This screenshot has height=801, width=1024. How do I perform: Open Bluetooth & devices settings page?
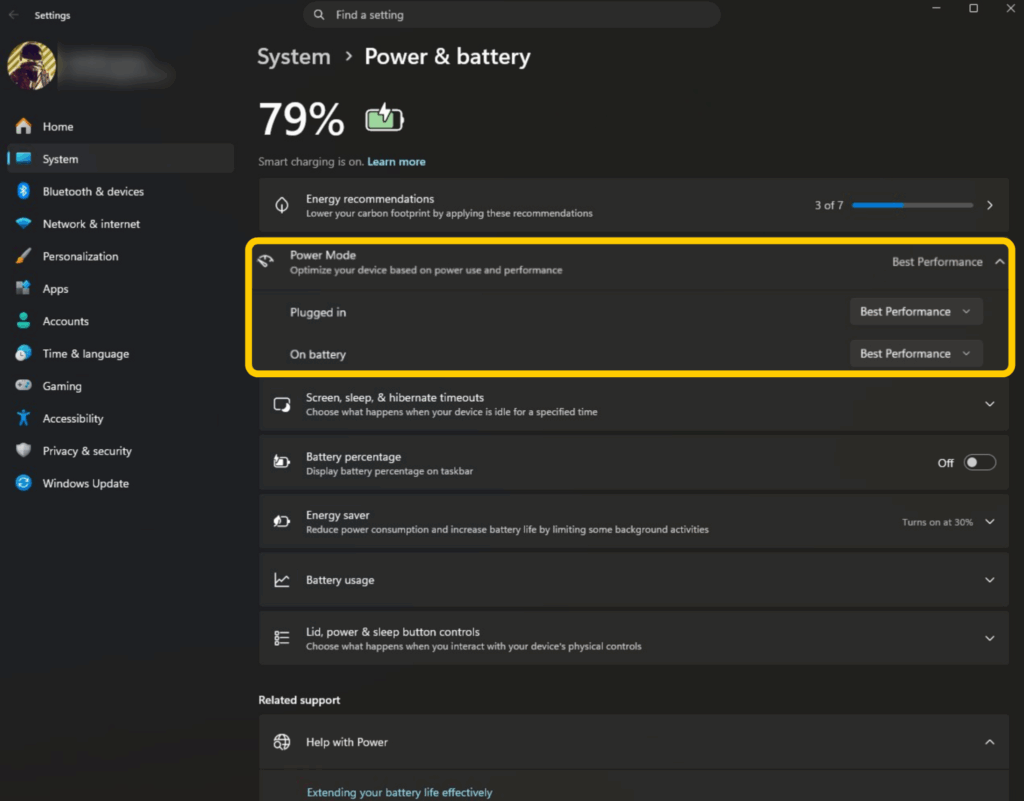click(120, 191)
